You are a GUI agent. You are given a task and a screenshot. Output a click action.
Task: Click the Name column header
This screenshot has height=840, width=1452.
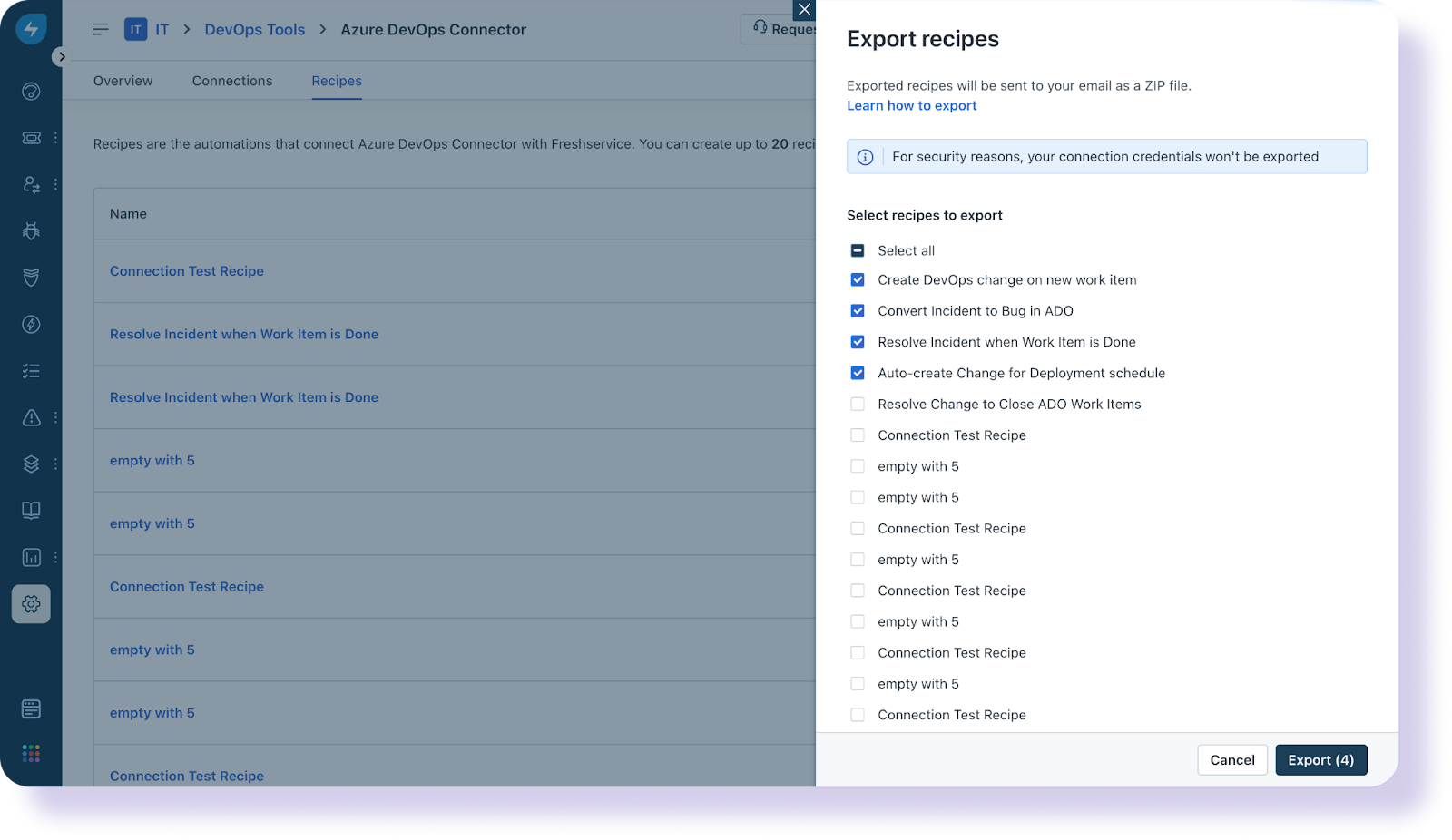(128, 214)
